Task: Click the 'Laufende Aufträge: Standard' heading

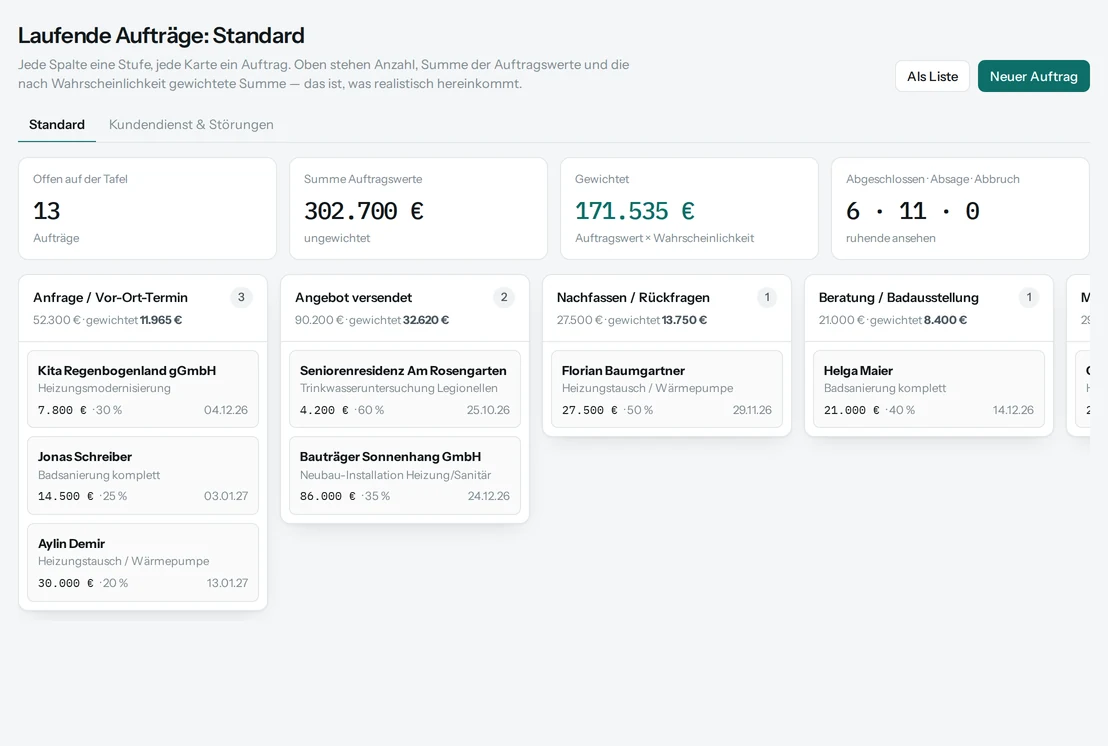Action: click(x=161, y=35)
